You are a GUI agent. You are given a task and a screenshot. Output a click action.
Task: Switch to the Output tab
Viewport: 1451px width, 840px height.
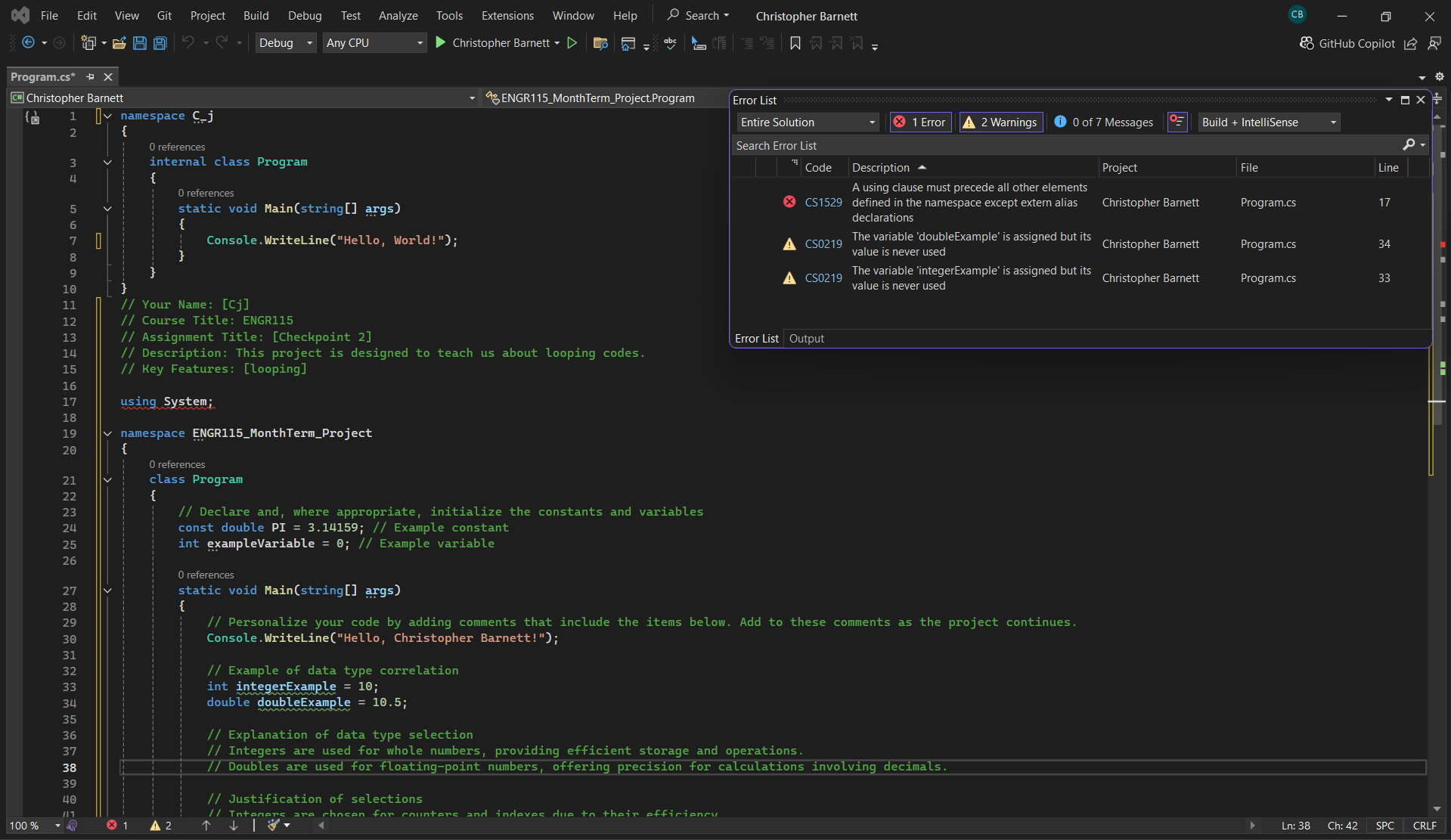tap(806, 338)
